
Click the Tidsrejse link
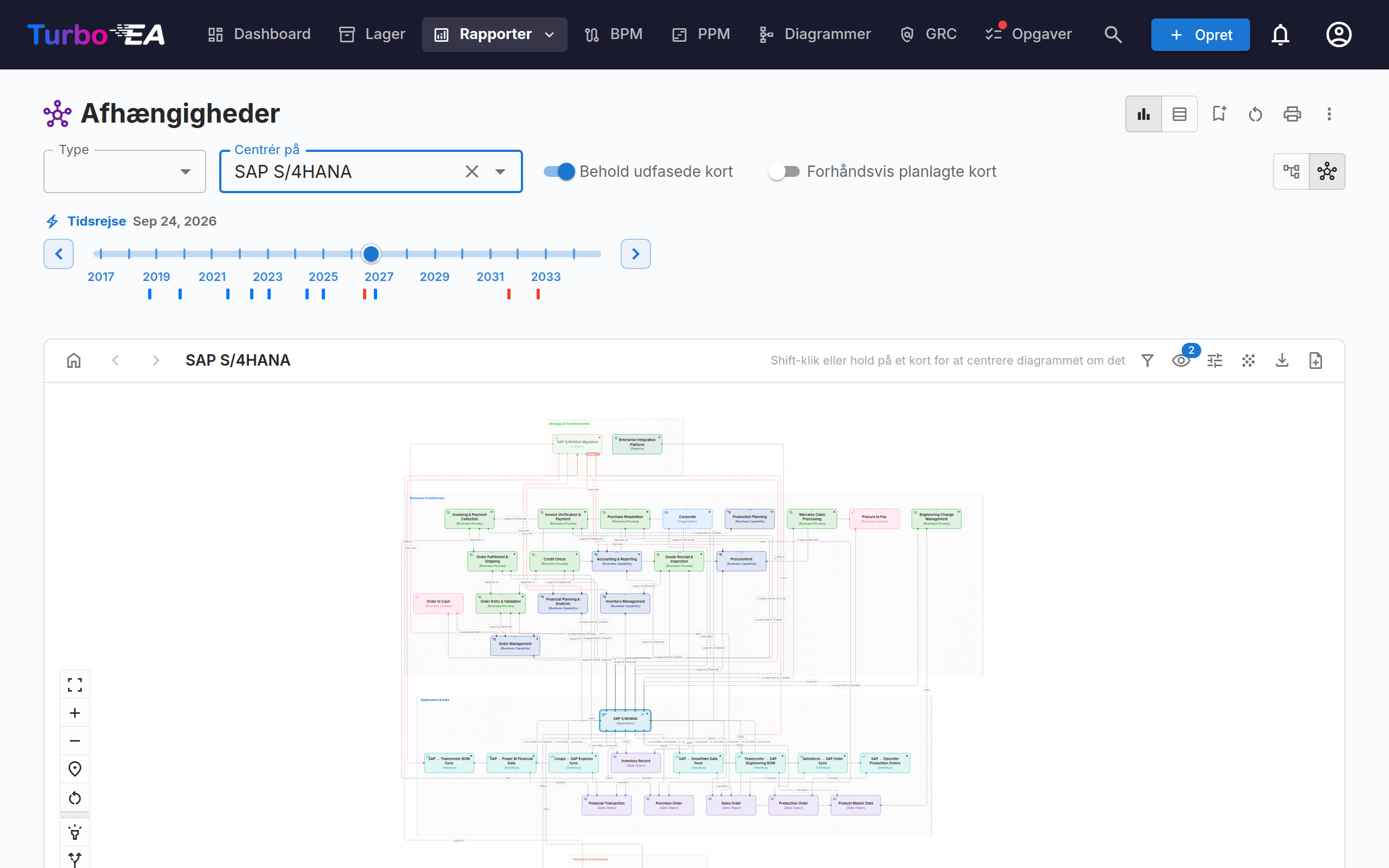click(97, 221)
